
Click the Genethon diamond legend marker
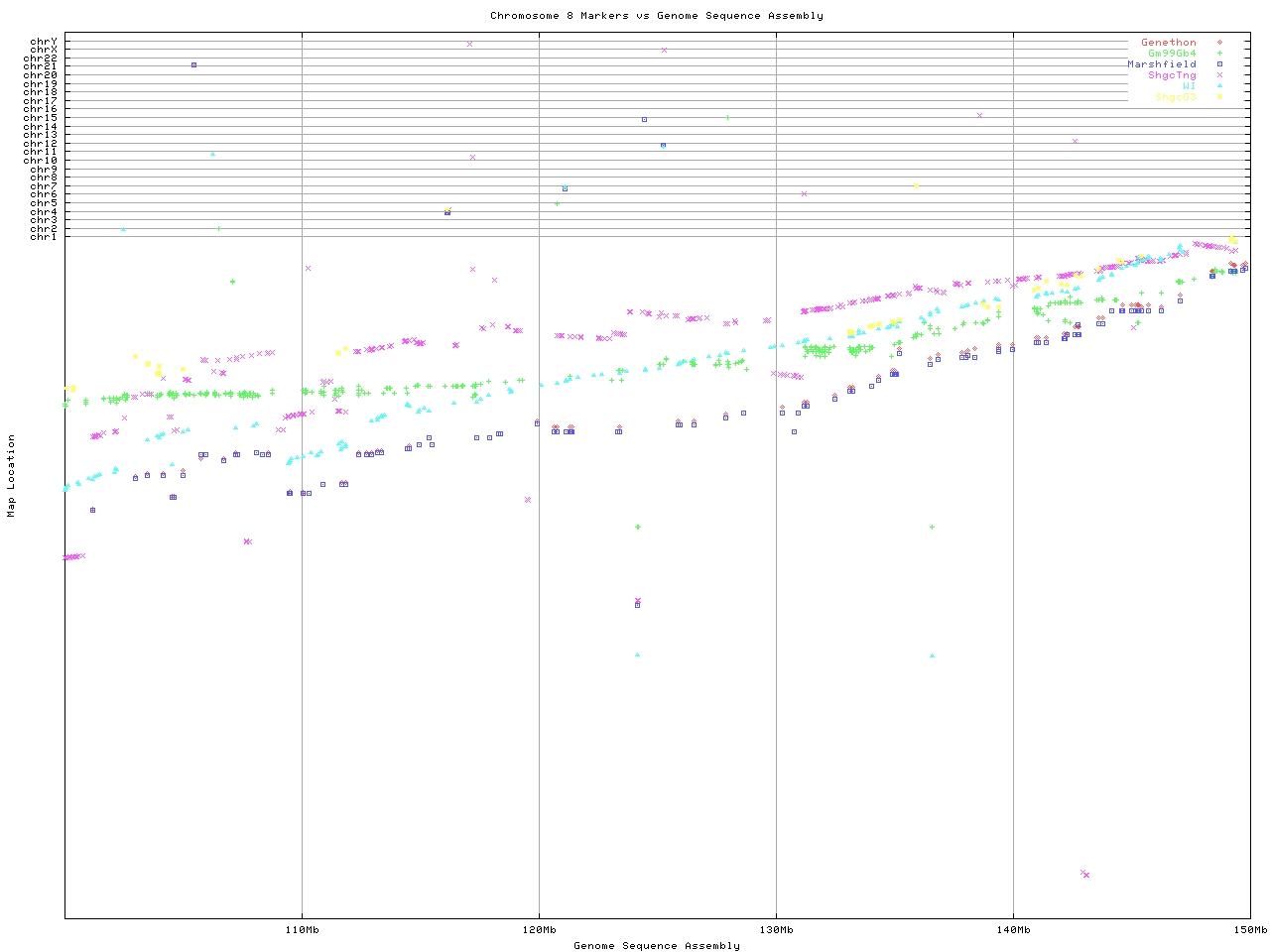pos(1218,43)
